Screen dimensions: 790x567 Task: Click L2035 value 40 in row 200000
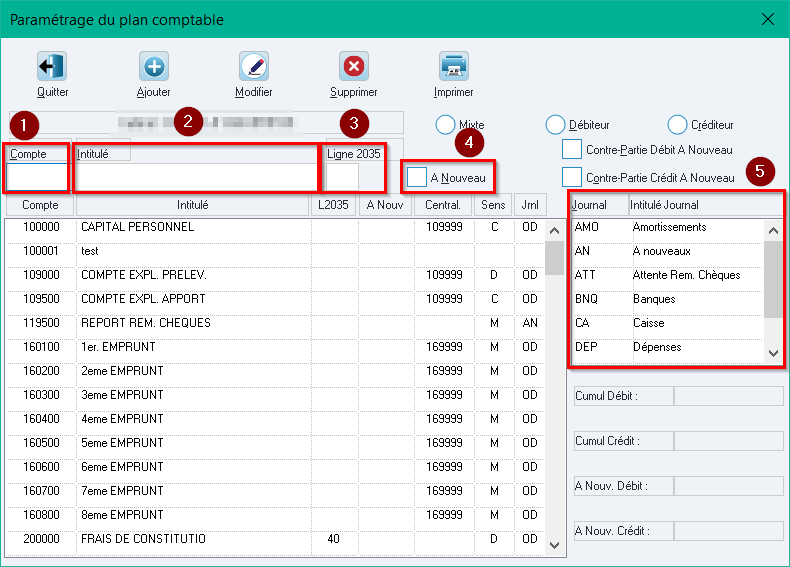coord(334,539)
